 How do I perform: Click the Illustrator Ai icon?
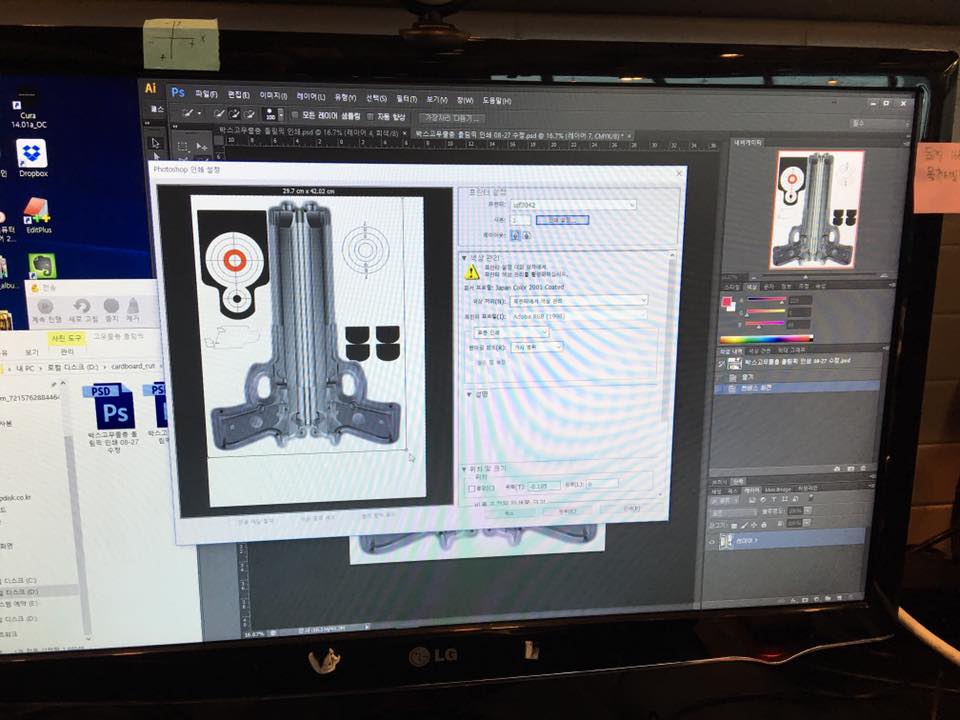[150, 89]
